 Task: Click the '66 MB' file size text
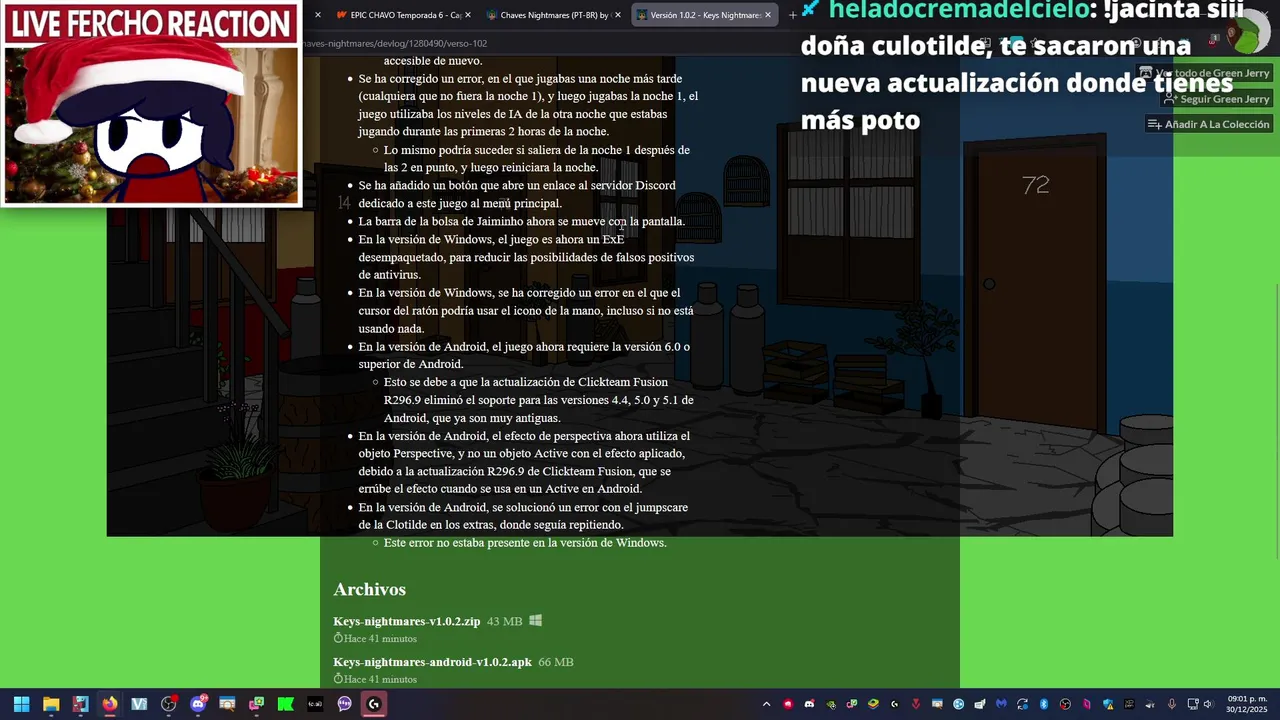555,662
